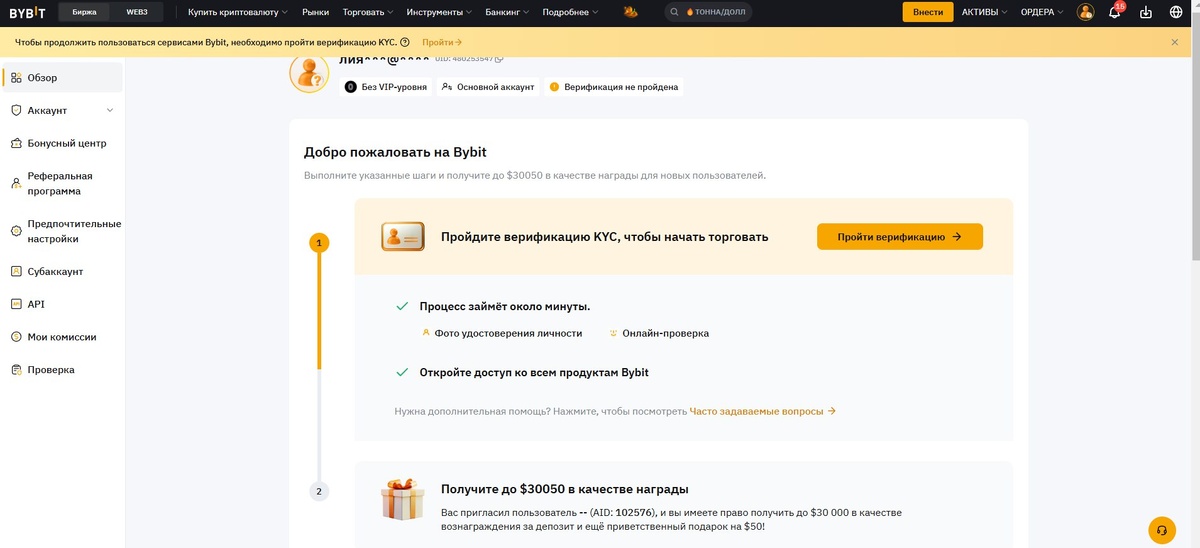The image size is (1200, 548).
Task: Click the orange promo icon in the top bar
Action: pyautogui.click(x=631, y=12)
